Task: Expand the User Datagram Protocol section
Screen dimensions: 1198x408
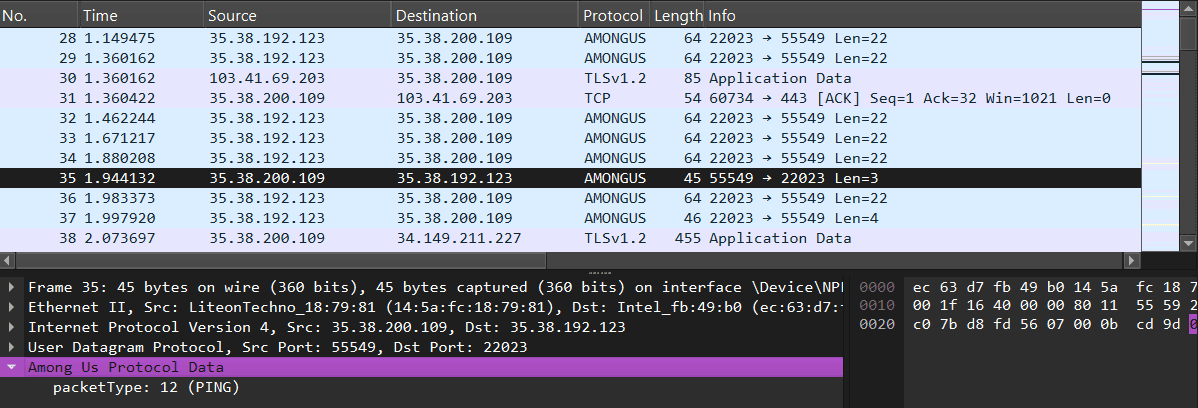Action: [x=11, y=347]
